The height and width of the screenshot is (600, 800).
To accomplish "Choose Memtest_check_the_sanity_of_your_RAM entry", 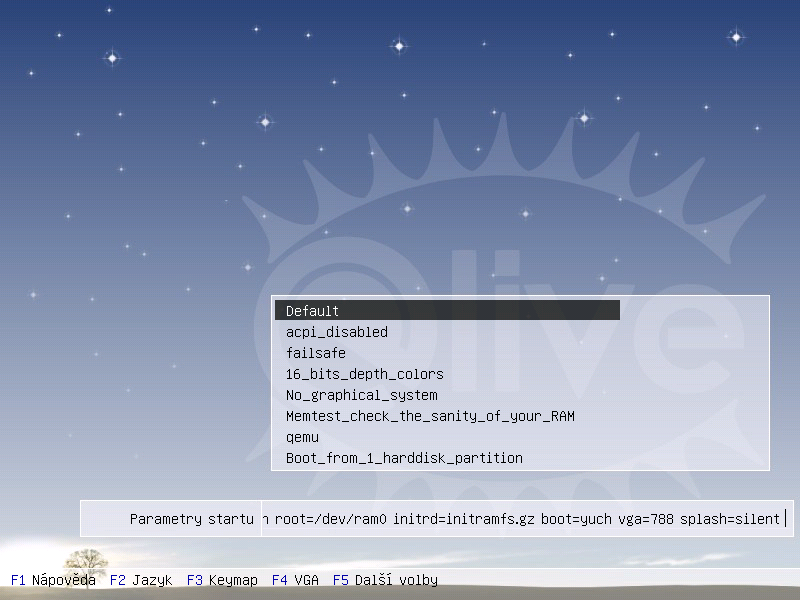I will (430, 416).
